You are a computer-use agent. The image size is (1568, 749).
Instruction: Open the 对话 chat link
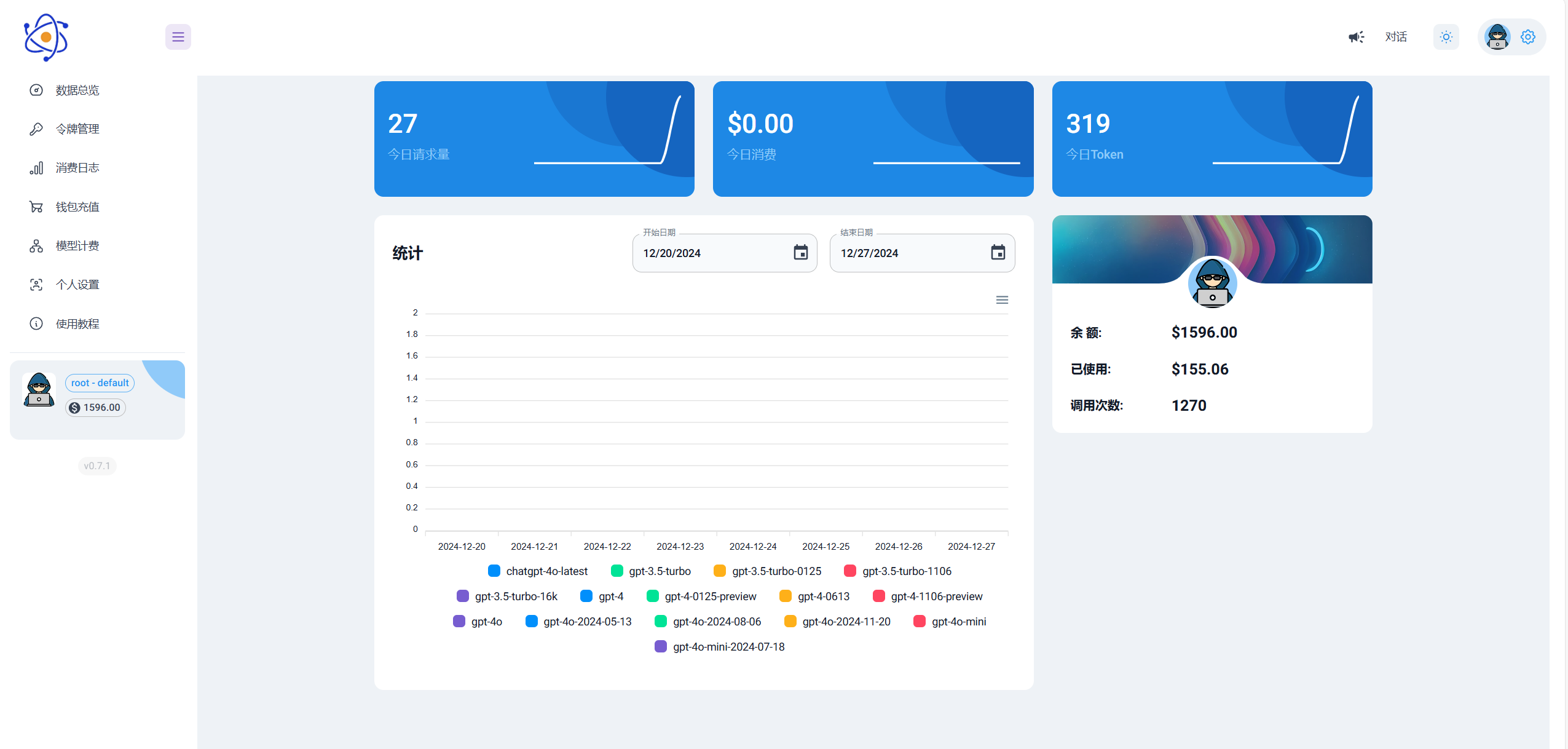click(x=1396, y=37)
